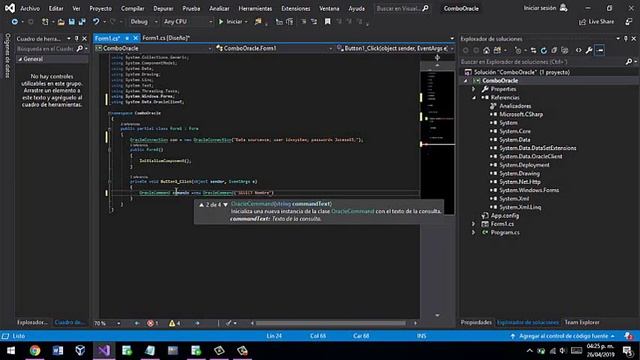
Task: Switch to the Form1.cs [Diseño] tab
Action: 166,38
